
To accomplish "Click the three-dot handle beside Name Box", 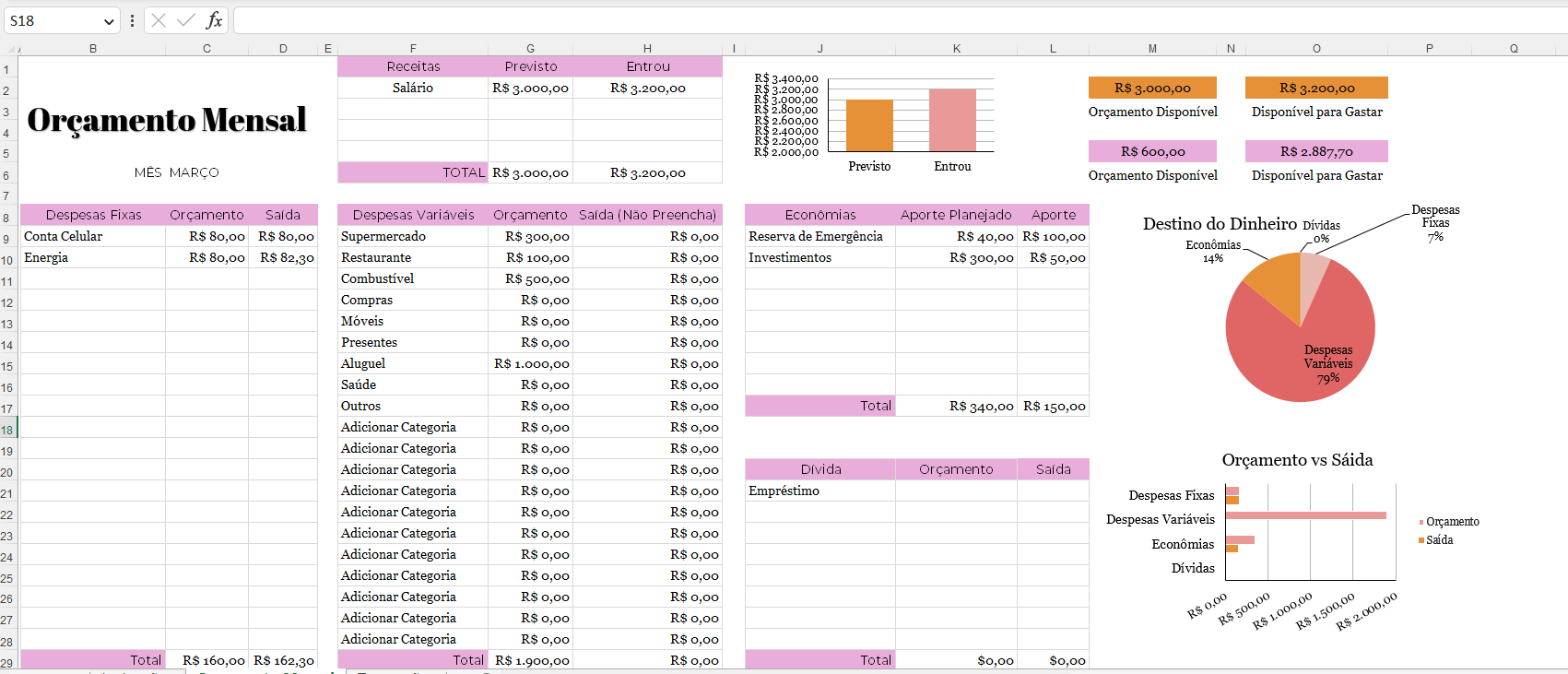I will pos(132,20).
